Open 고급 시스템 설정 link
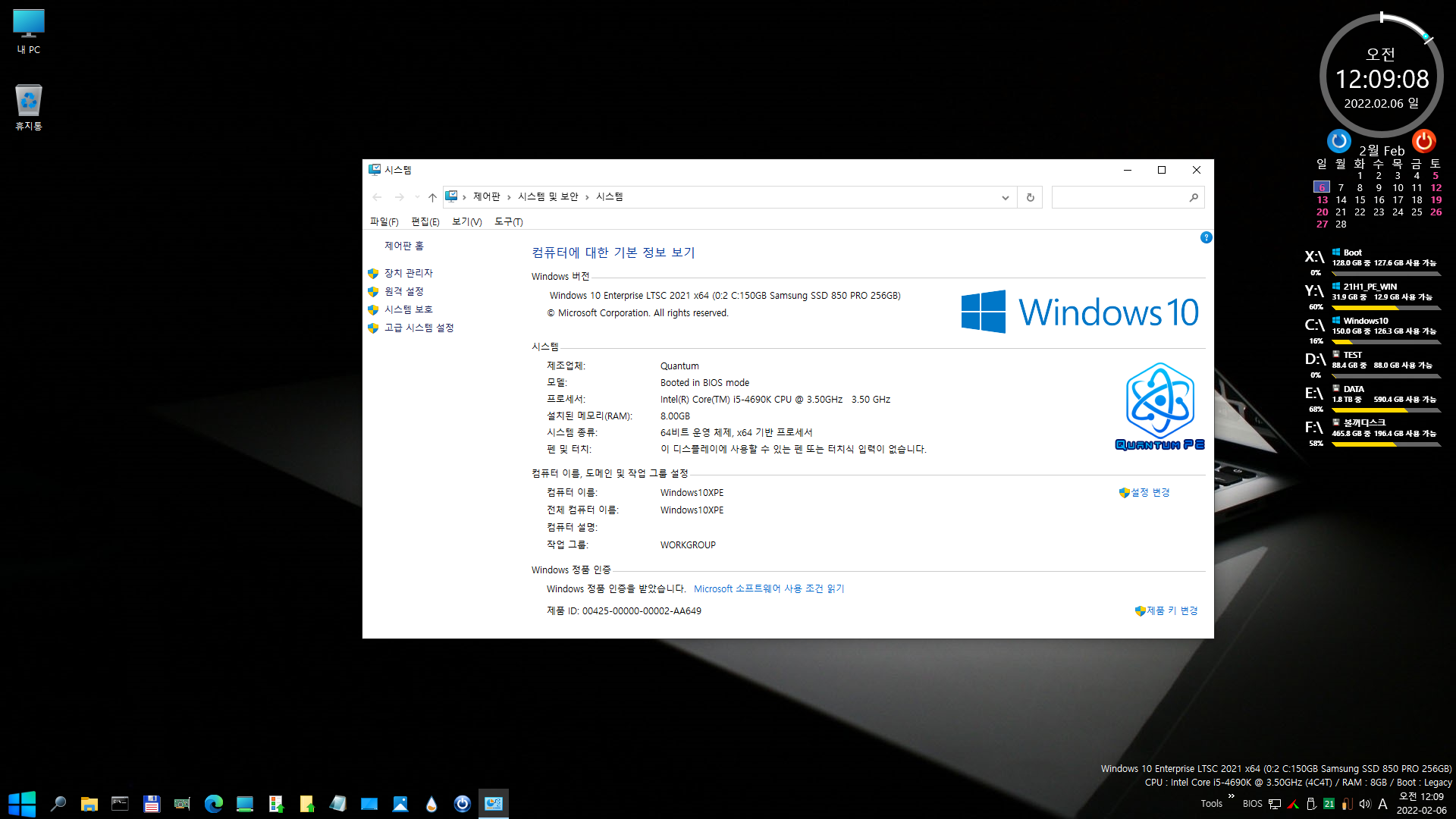1456x819 pixels. [419, 328]
